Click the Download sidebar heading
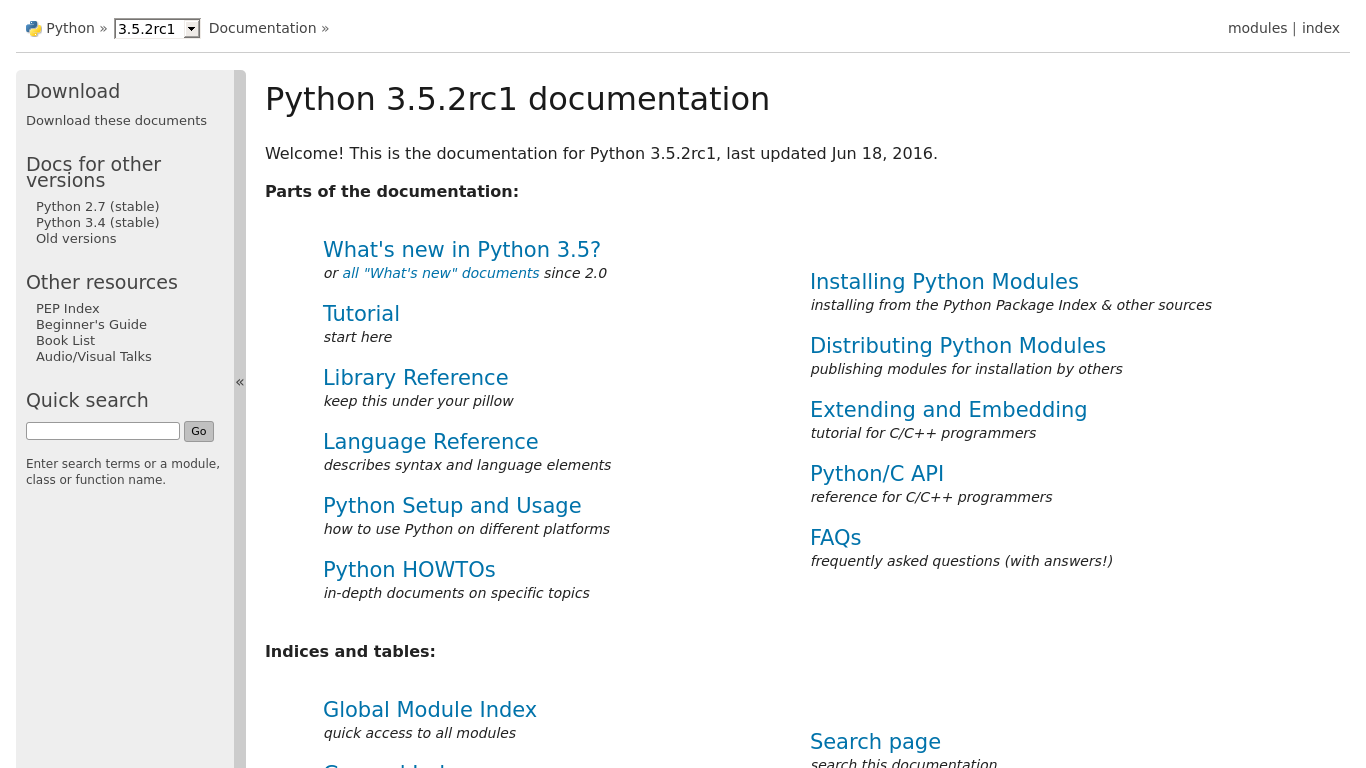Screen dimensions: 1366x768 pos(73,91)
